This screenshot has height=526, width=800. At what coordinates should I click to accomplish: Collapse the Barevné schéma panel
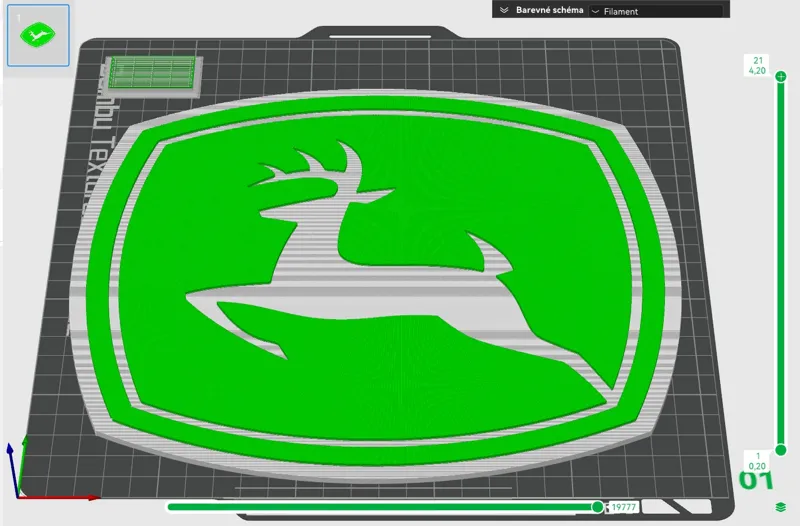tap(504, 10)
